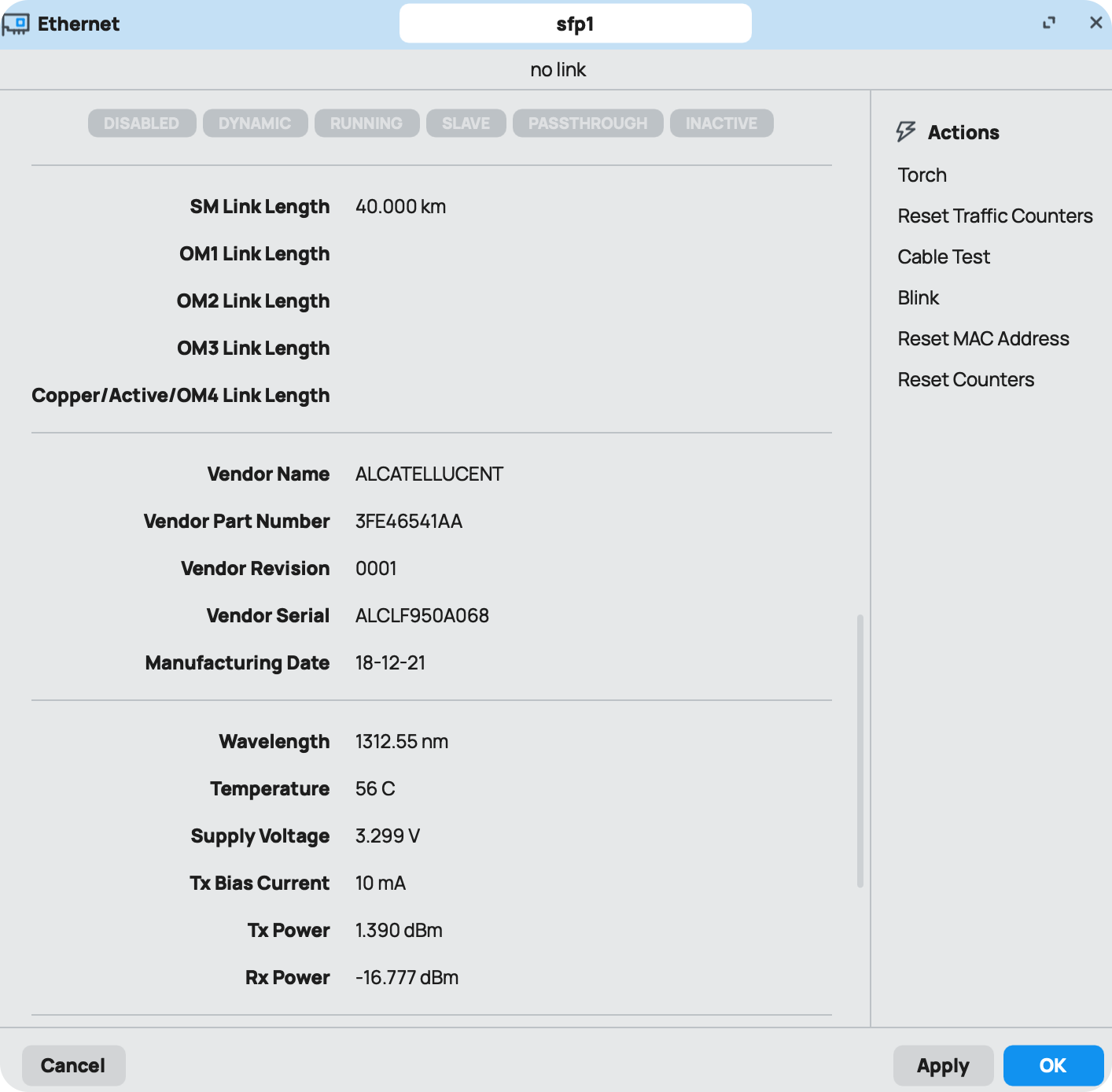Trigger the Blink action
This screenshot has height=1092, width=1112.
pos(919,297)
